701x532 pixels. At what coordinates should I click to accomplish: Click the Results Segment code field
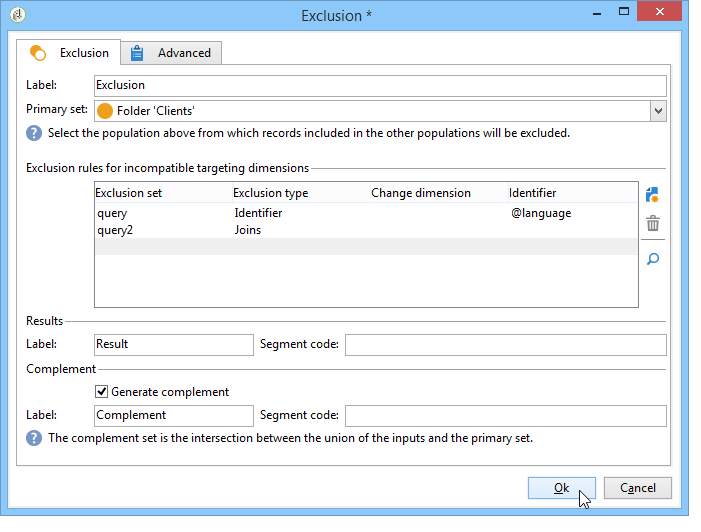point(506,345)
